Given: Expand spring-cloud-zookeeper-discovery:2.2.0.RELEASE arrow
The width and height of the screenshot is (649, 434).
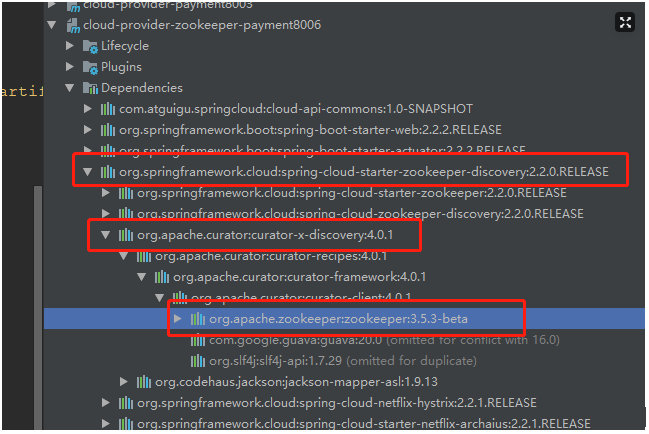Looking at the screenshot, I should [x=106, y=213].
